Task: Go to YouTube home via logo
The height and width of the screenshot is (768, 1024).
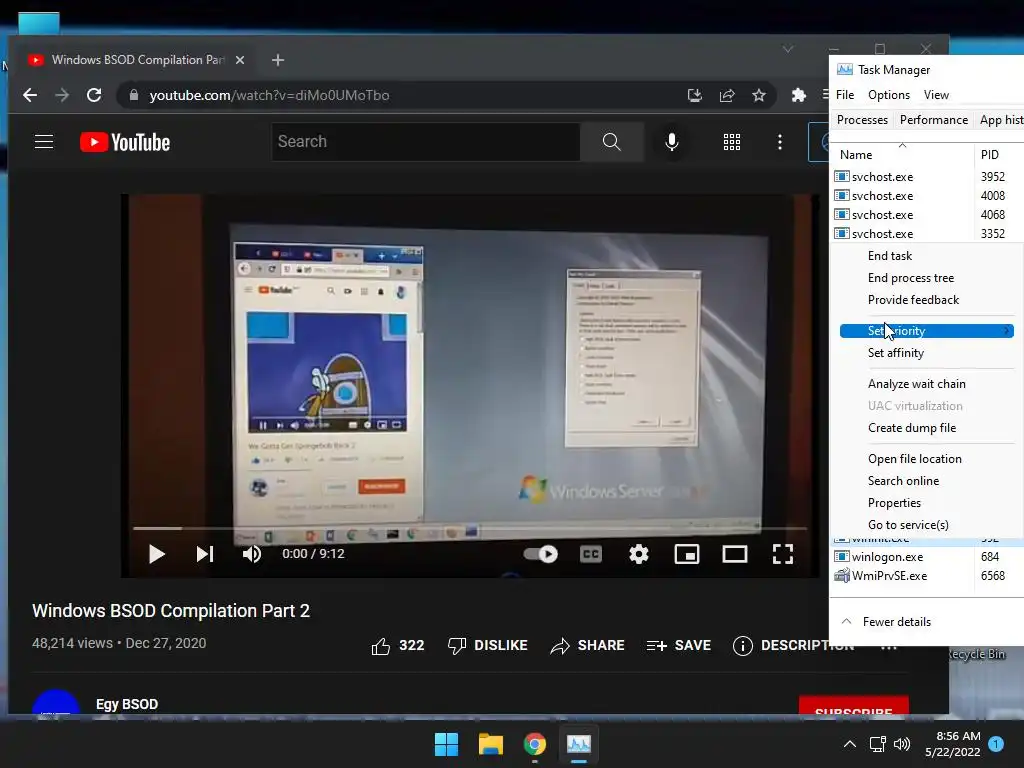Action: click(125, 142)
